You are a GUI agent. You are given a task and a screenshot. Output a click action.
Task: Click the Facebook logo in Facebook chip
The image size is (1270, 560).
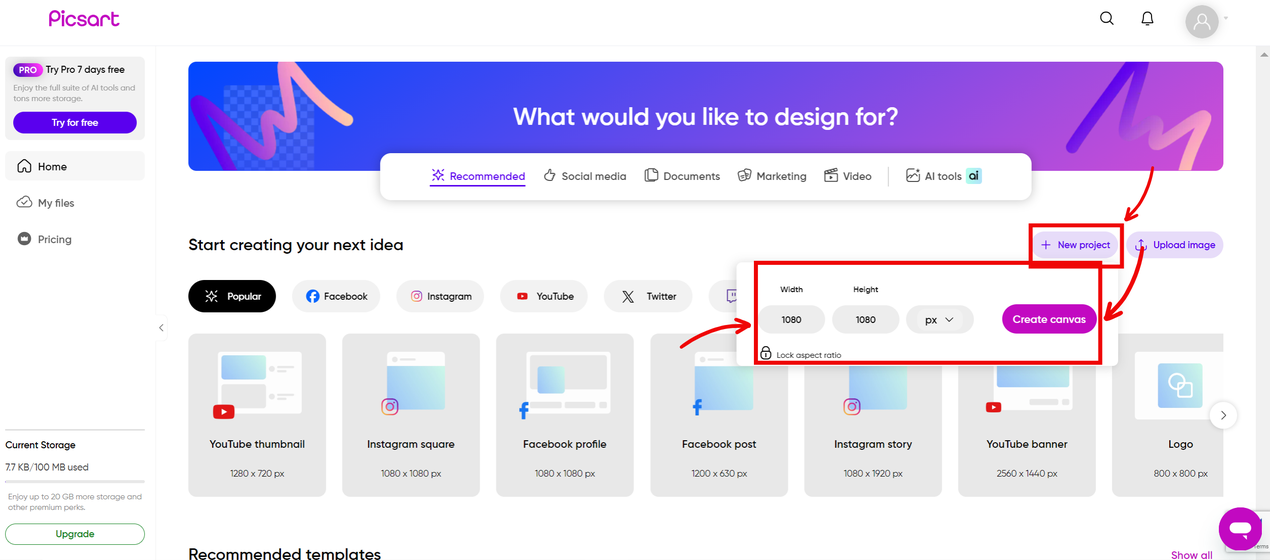coord(313,296)
